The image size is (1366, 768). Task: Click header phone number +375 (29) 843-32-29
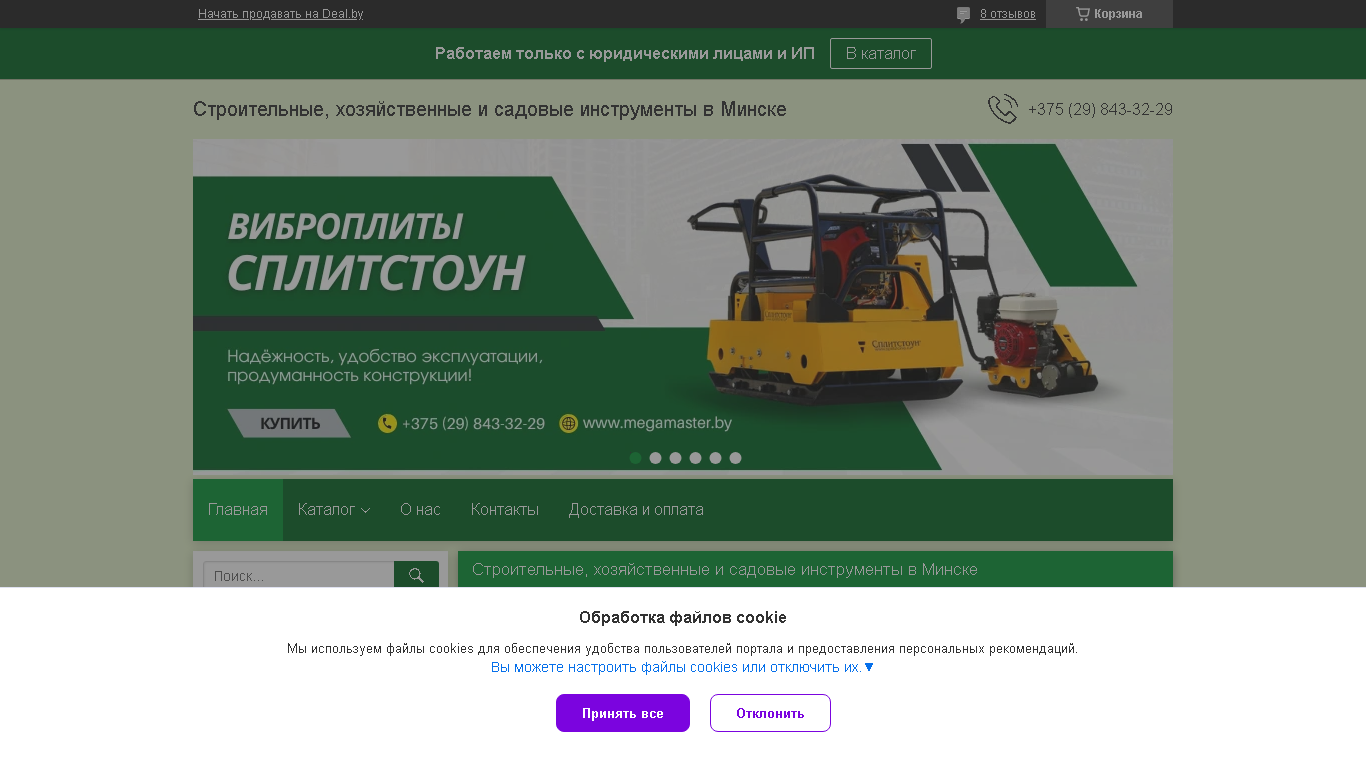(x=1100, y=109)
